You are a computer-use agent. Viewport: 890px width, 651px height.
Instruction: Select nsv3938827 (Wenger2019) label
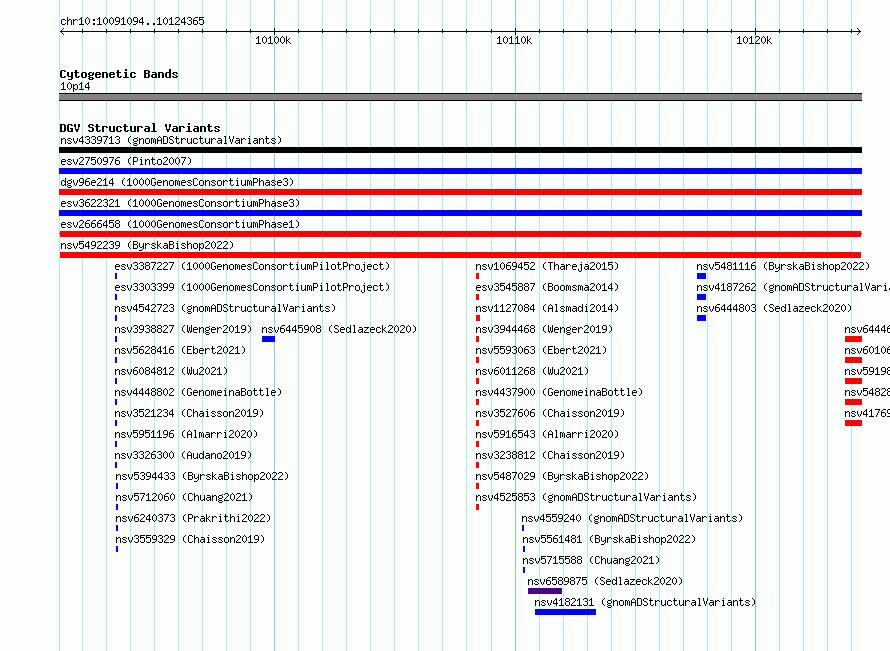point(183,329)
